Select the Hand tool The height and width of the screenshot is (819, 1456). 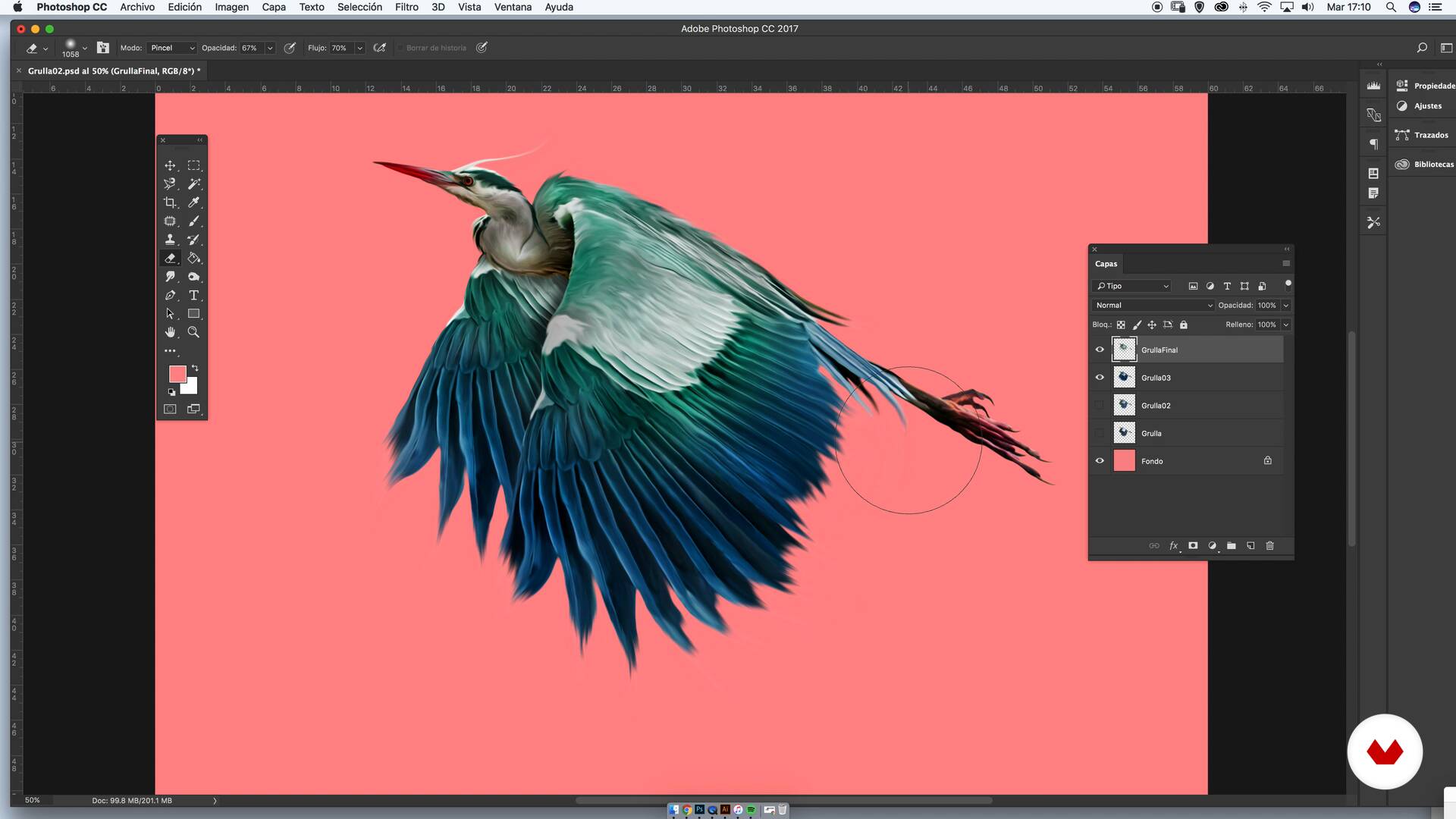170,332
